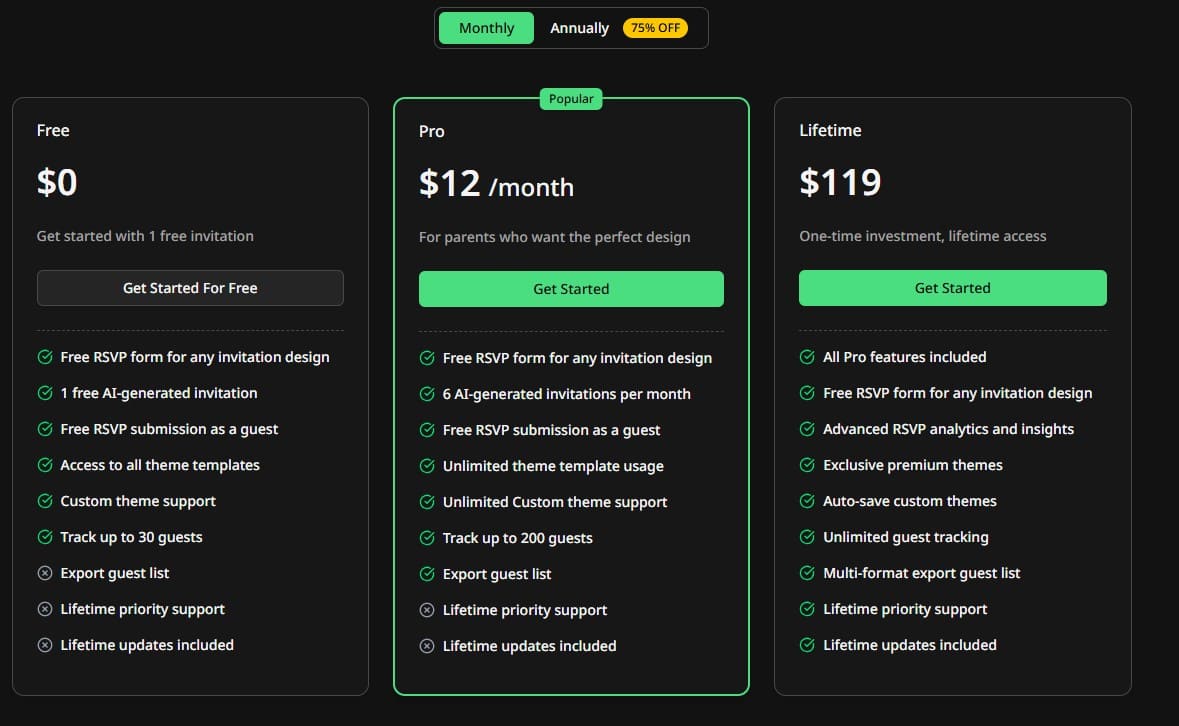The width and height of the screenshot is (1179, 726).
Task: Click the $119 Lifetime price
Action: click(x=840, y=182)
